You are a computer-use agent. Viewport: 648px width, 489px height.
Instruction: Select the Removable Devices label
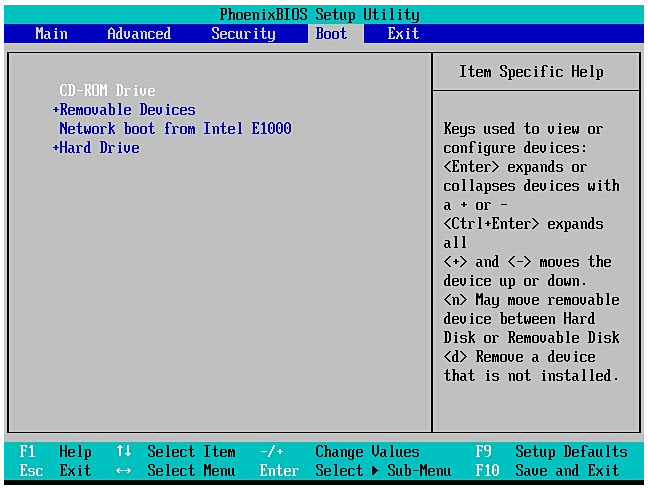pyautogui.click(x=127, y=110)
